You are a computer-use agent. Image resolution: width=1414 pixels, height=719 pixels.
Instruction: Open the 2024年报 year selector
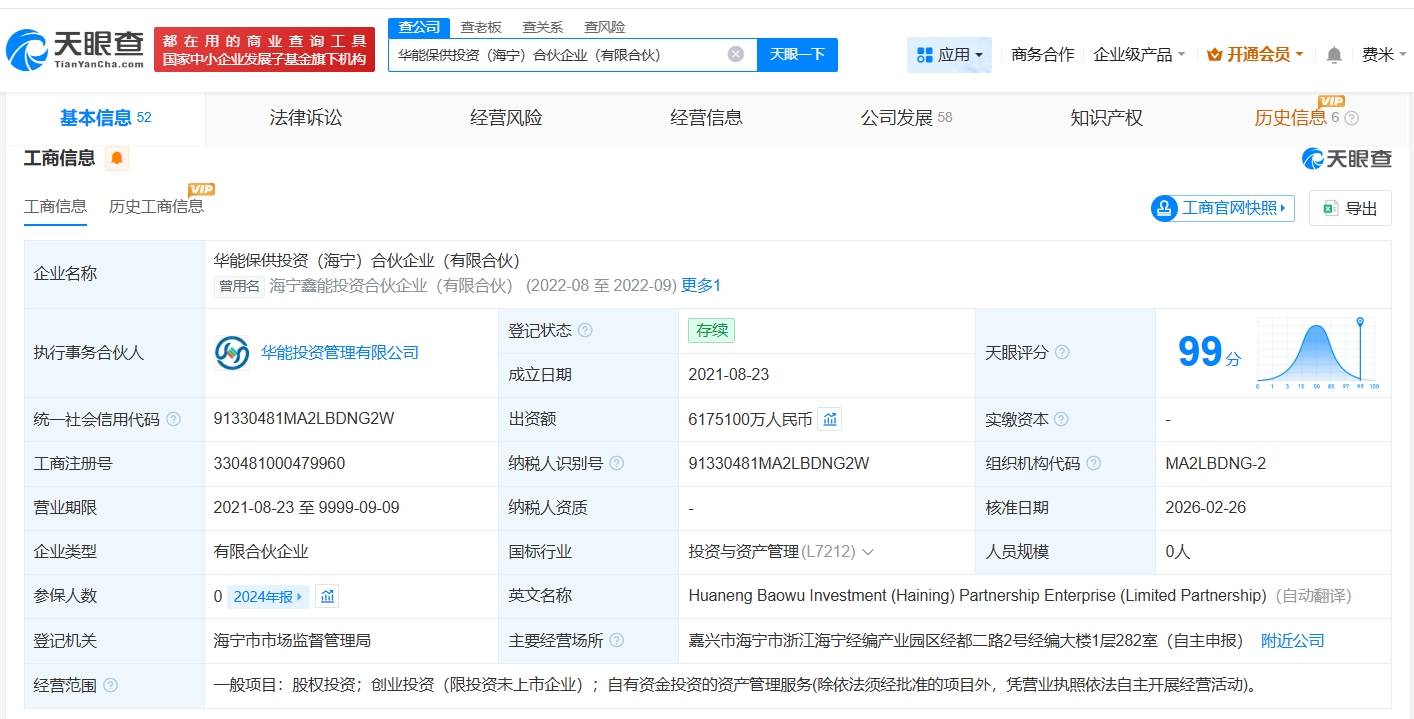pyautogui.click(x=268, y=596)
